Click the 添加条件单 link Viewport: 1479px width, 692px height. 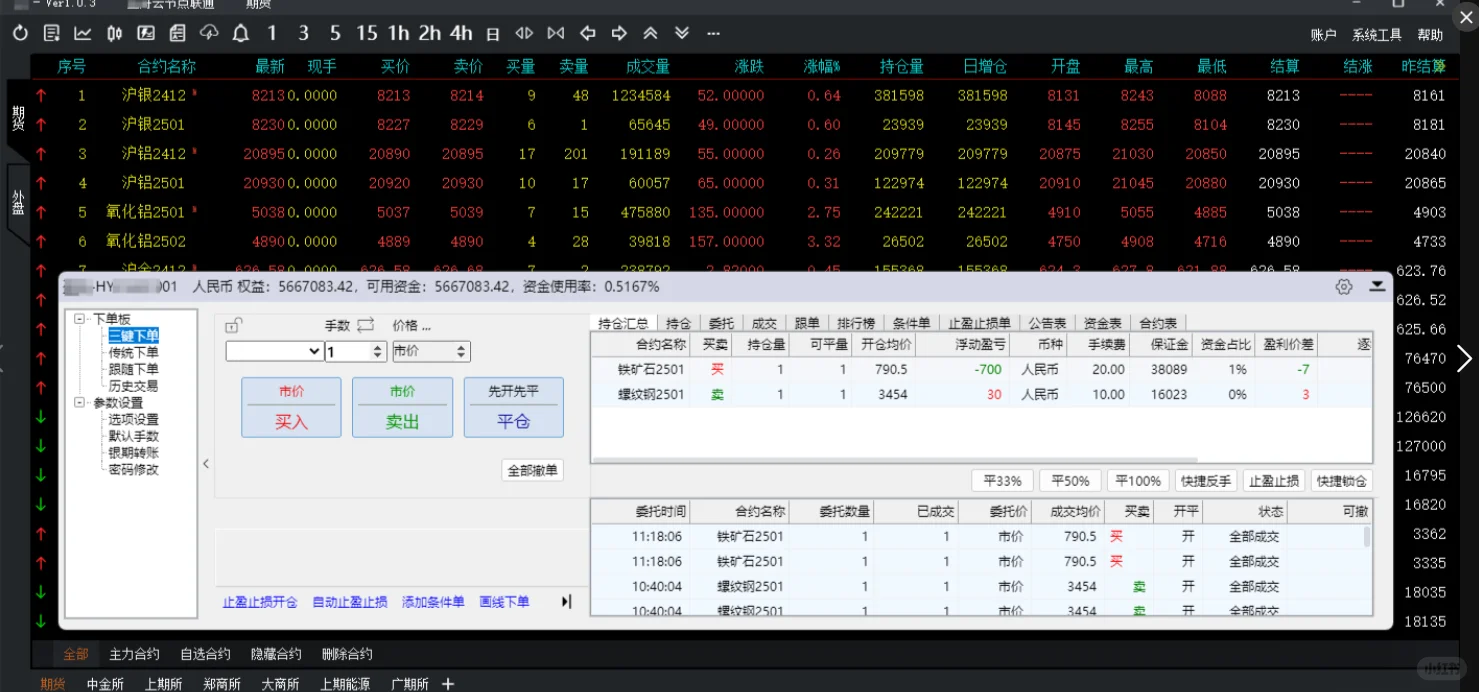pyautogui.click(x=433, y=602)
